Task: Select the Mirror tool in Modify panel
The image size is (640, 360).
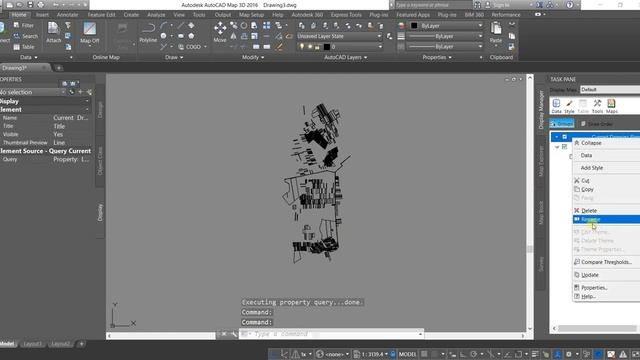Action: (x=233, y=36)
